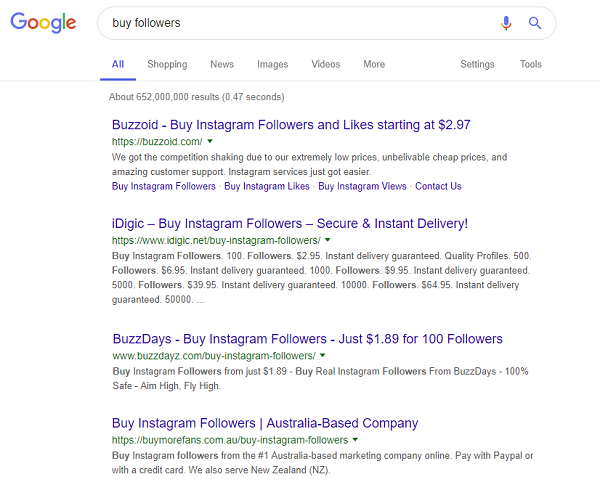
Task: Open the Videos tab
Action: 326,64
